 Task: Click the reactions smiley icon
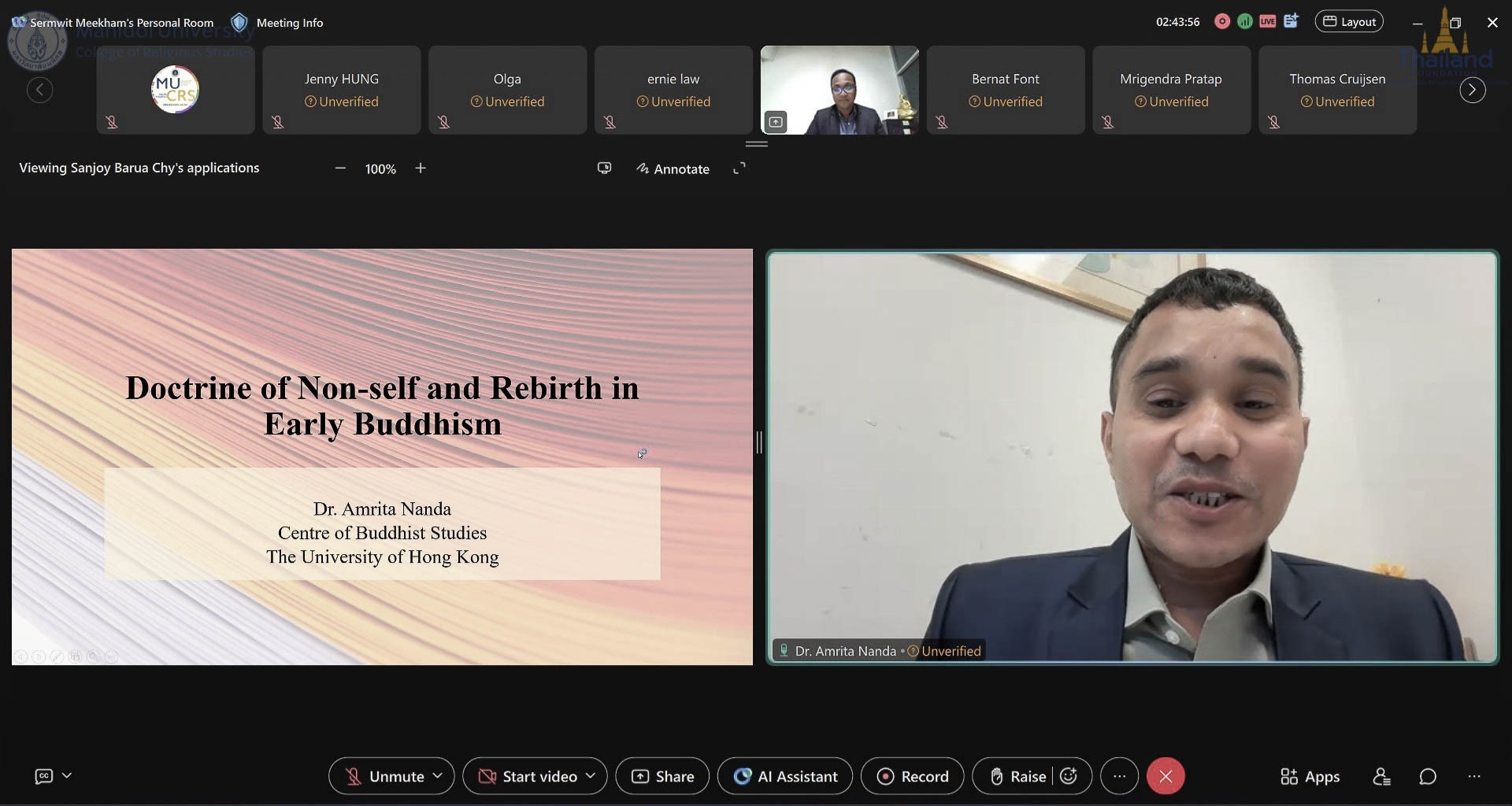[1069, 776]
